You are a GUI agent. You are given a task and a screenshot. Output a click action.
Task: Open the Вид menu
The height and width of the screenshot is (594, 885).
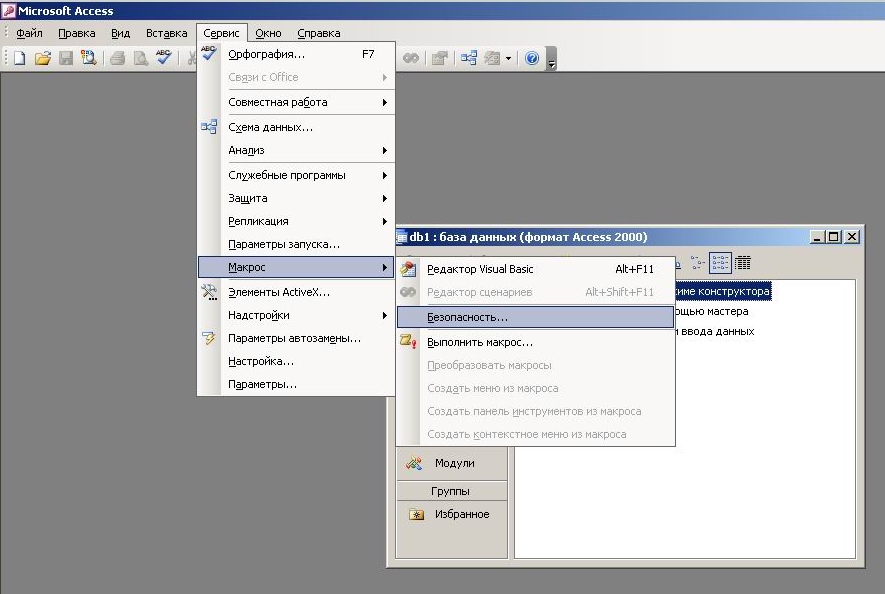[x=120, y=33]
